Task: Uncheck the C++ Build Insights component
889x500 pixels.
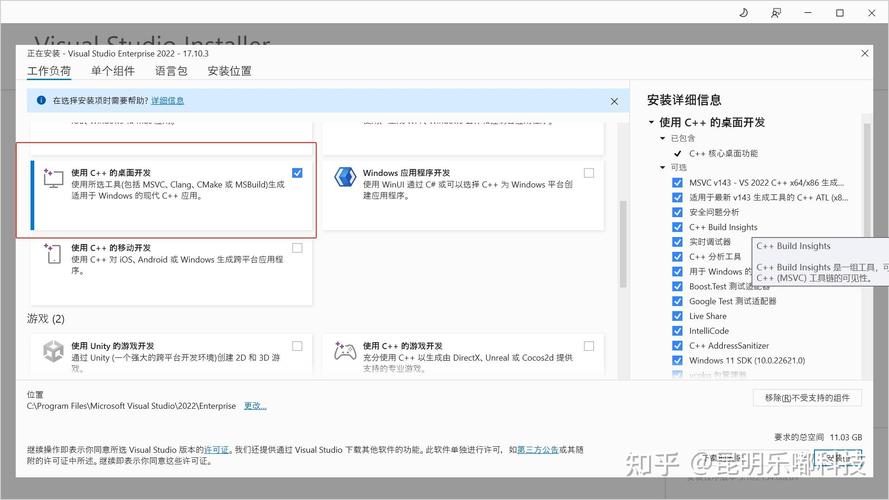Action: pos(677,227)
